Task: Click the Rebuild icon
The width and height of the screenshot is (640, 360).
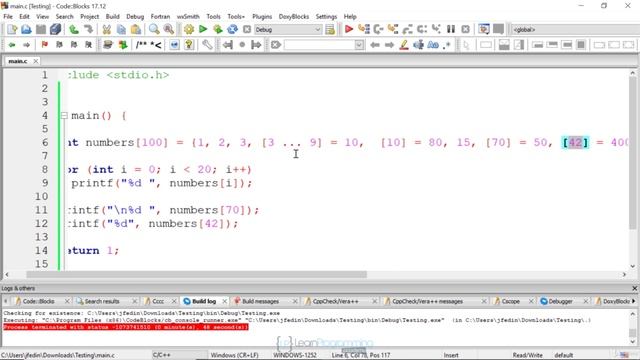Action: pyautogui.click(x=232, y=29)
